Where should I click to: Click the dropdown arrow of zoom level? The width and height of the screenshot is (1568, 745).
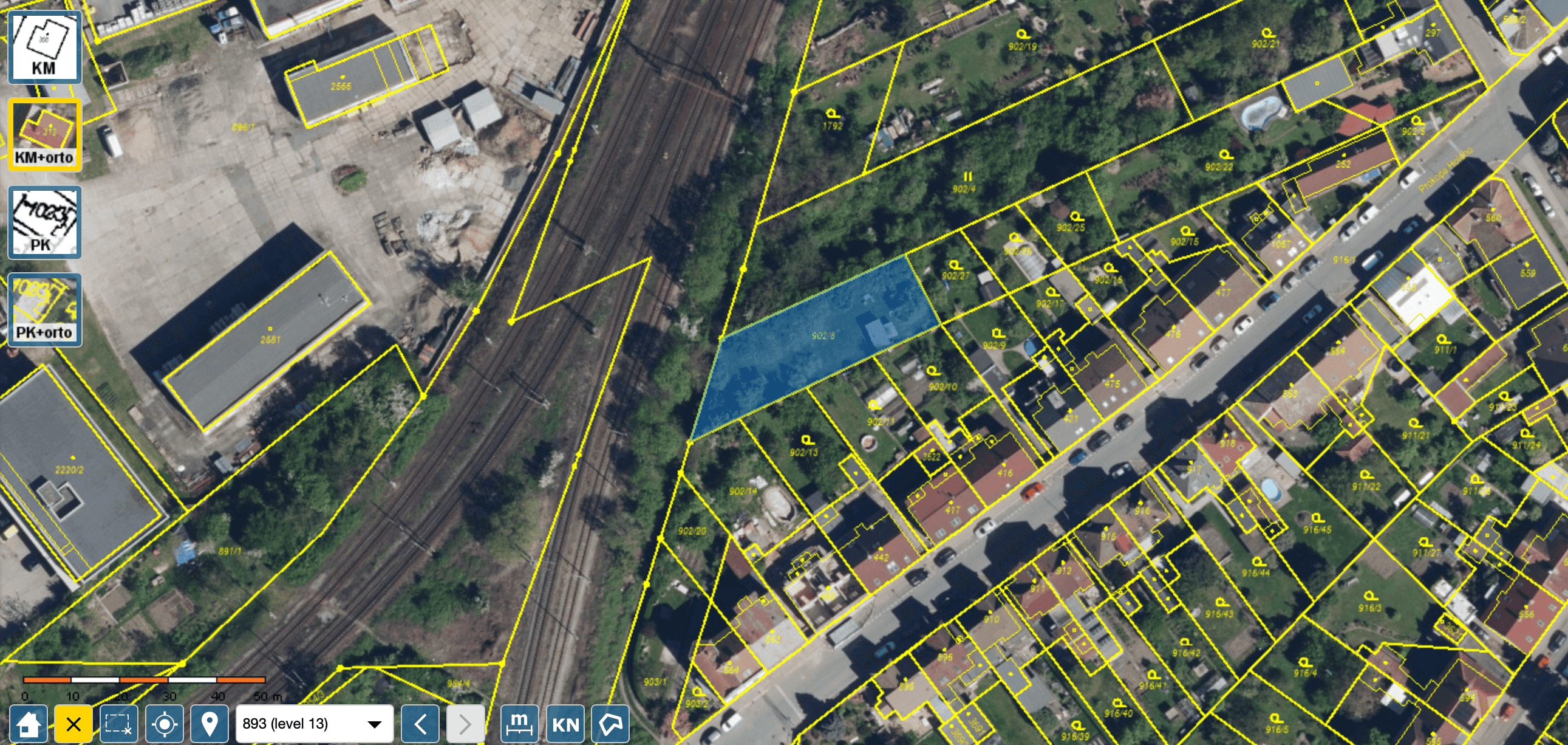point(375,724)
